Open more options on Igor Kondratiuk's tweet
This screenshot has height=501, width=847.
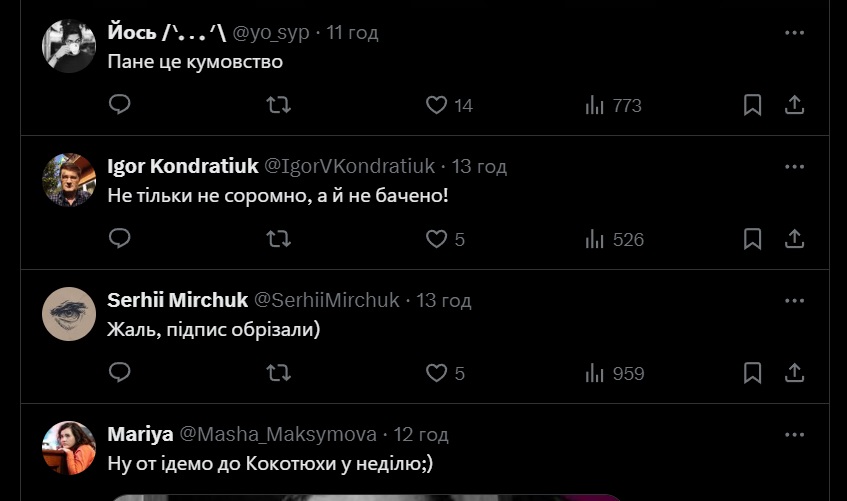794,167
